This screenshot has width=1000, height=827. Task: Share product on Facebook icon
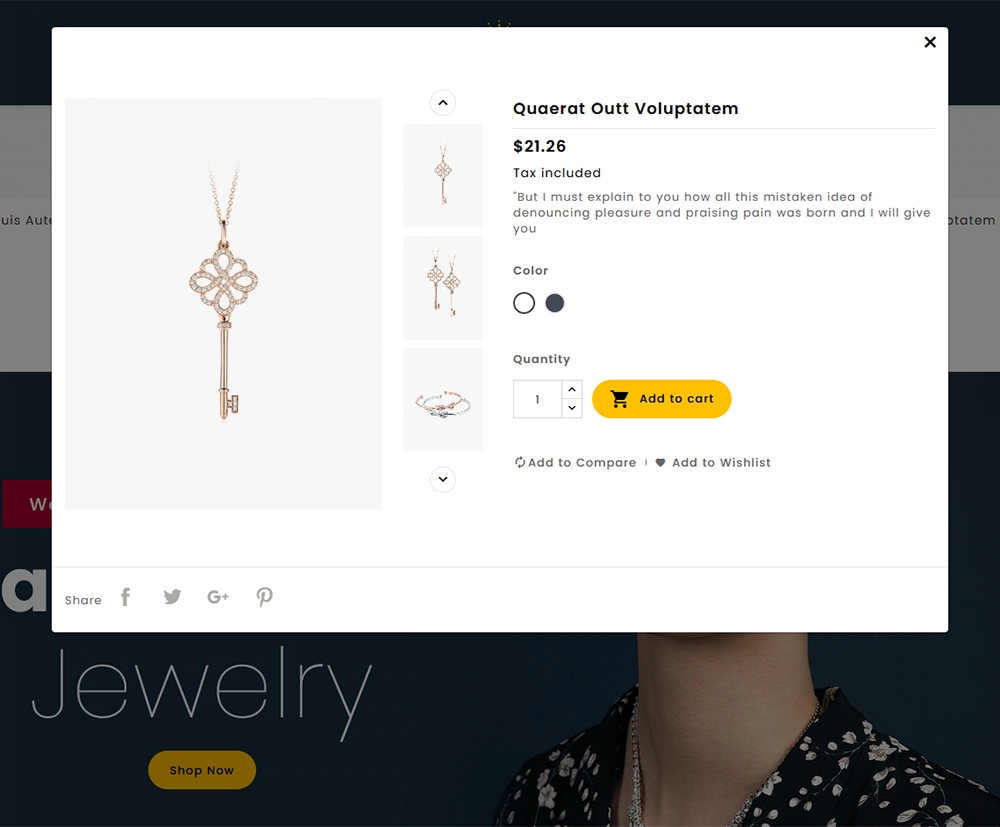[x=126, y=597]
